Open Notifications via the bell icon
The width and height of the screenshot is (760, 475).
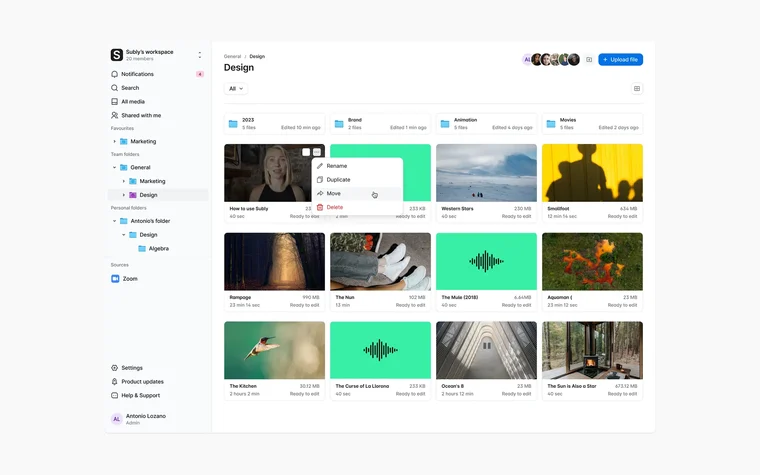[114, 74]
